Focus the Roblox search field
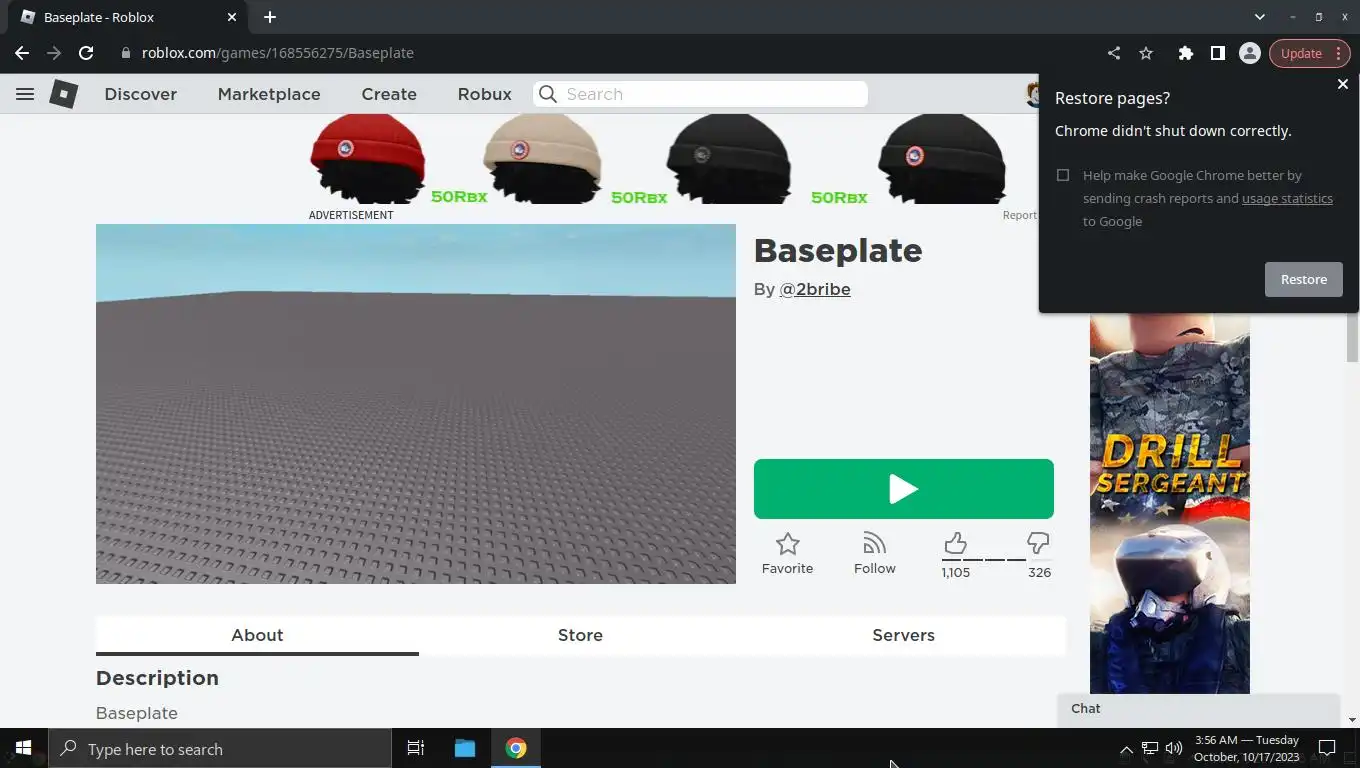The image size is (1360, 768). [700, 94]
